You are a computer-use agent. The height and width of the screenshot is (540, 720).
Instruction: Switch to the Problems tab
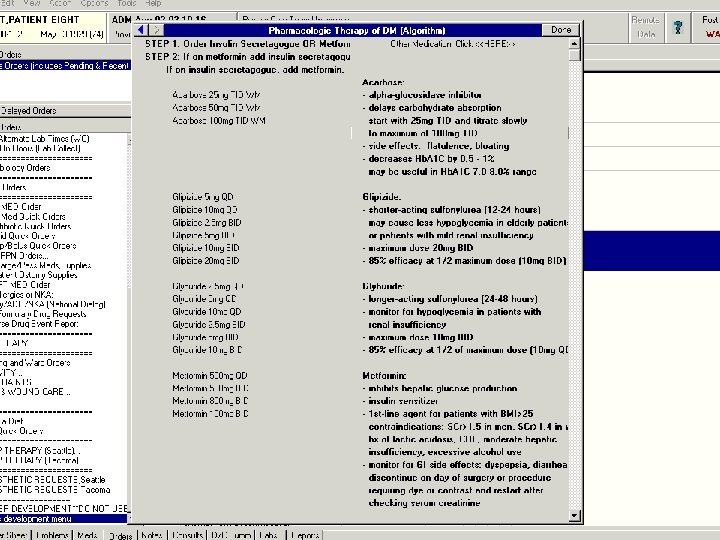point(52,535)
